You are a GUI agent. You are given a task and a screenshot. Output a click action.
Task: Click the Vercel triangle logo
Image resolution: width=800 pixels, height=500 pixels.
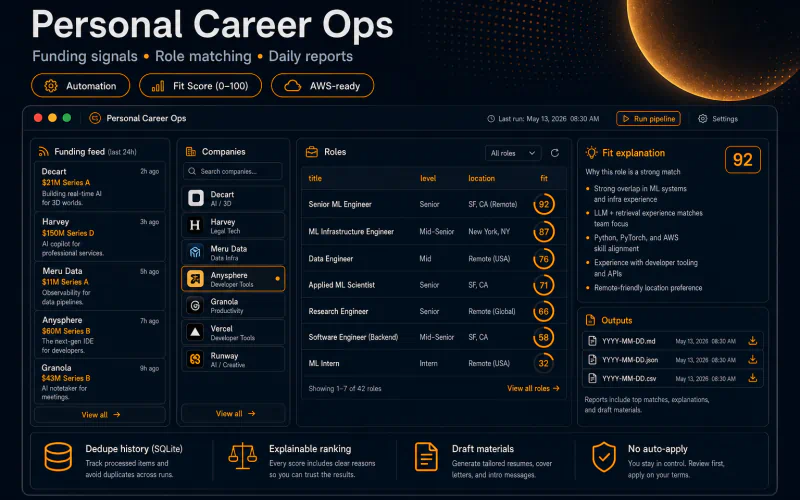coord(195,332)
